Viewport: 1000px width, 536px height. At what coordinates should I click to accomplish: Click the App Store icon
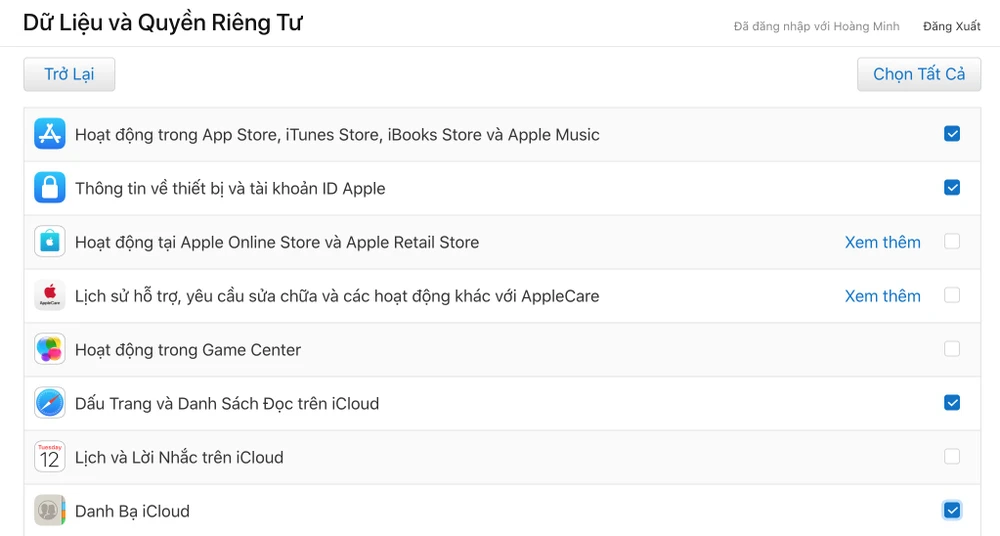(x=50, y=134)
